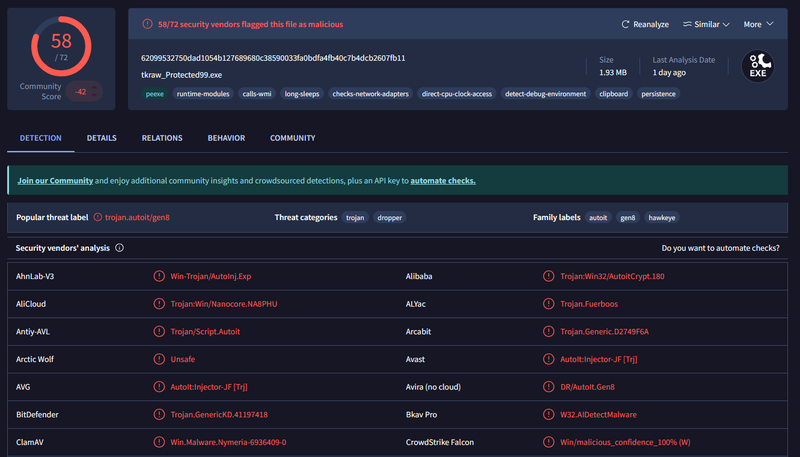Viewport: 800px width, 457px height.
Task: Click the alert icon next to trojan.autoit/gen8
Action: pos(97,217)
